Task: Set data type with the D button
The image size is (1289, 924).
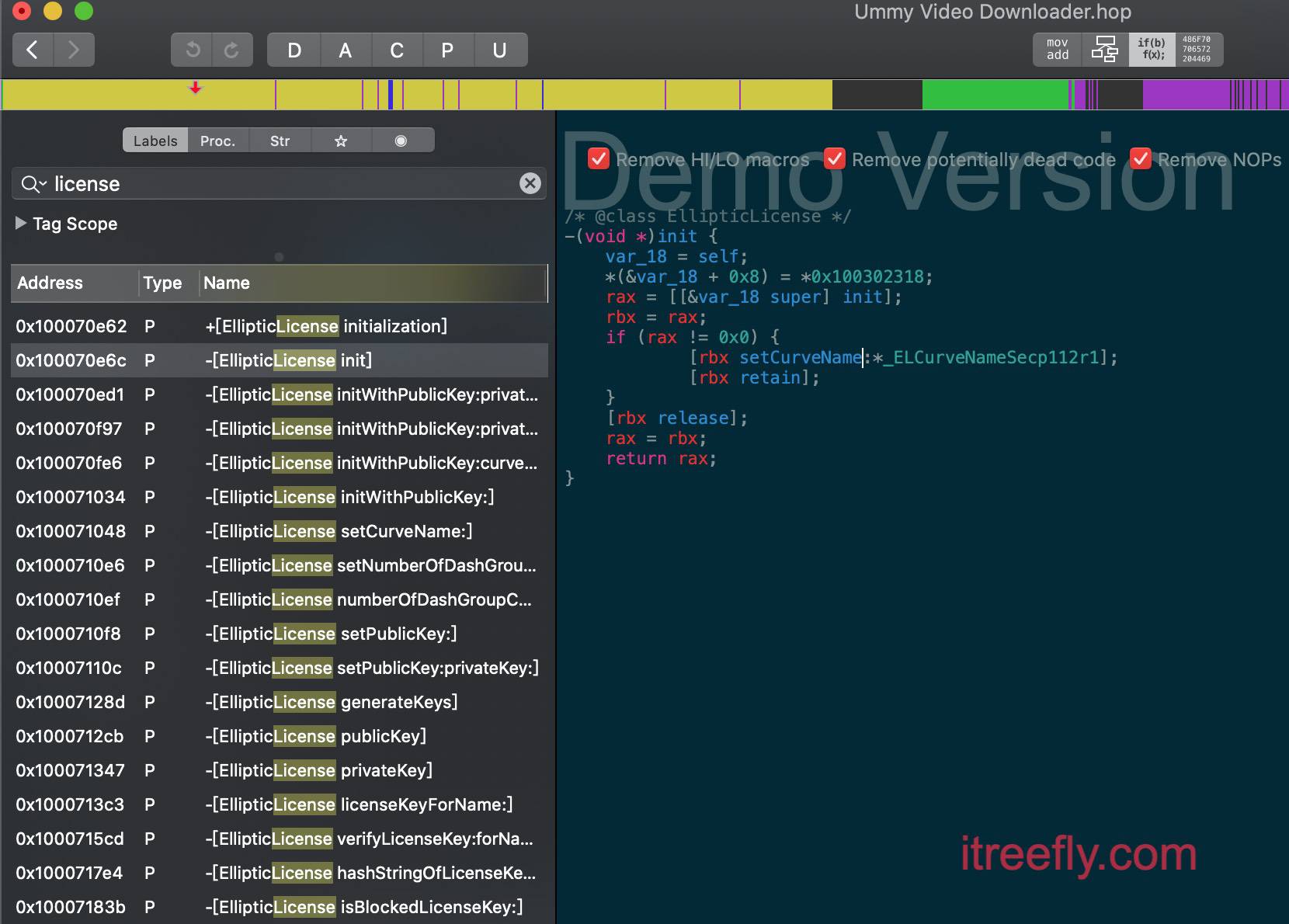Action: point(294,50)
